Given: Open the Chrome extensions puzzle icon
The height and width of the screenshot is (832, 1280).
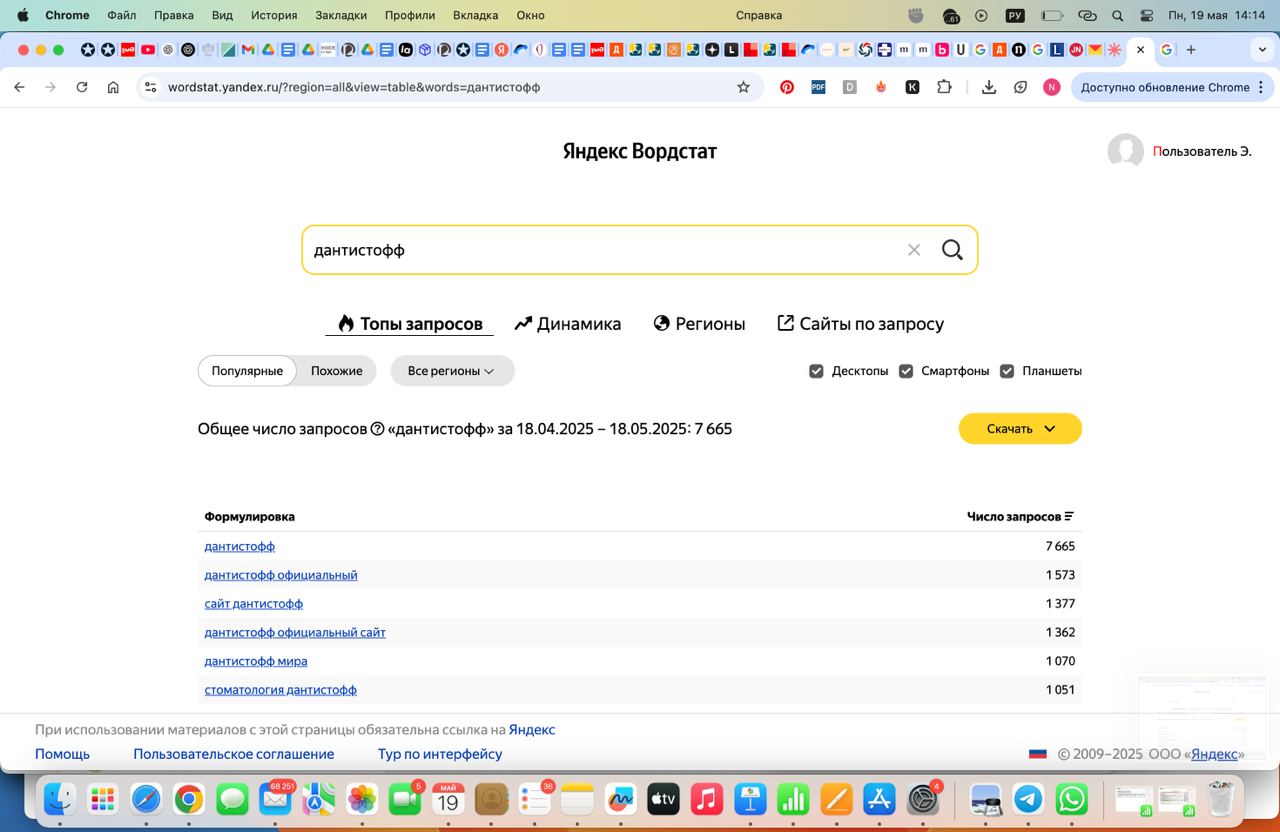Looking at the screenshot, I should 944,87.
